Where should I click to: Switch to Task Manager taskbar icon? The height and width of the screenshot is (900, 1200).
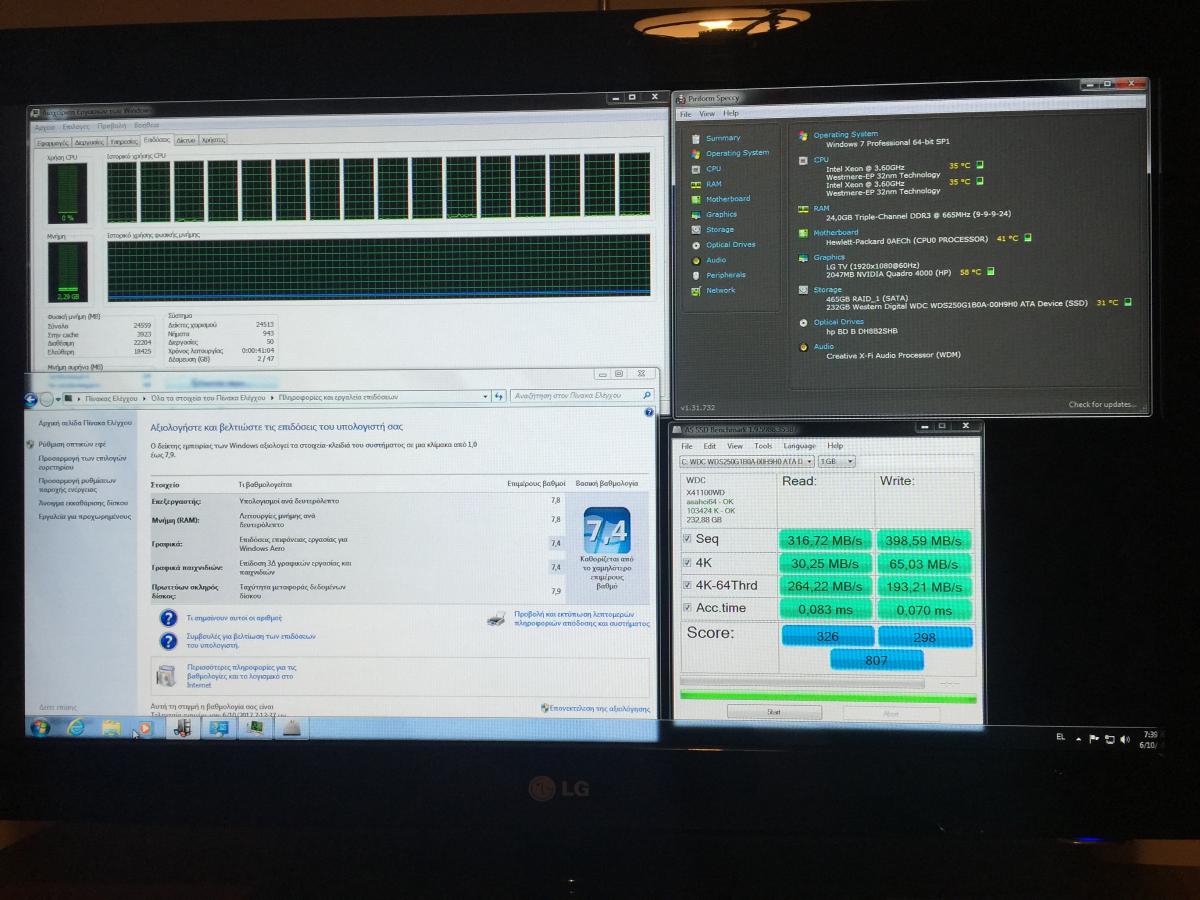(x=255, y=728)
